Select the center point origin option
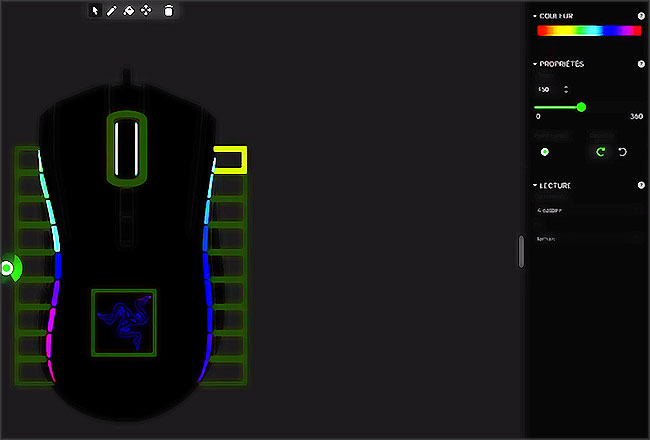 point(545,152)
